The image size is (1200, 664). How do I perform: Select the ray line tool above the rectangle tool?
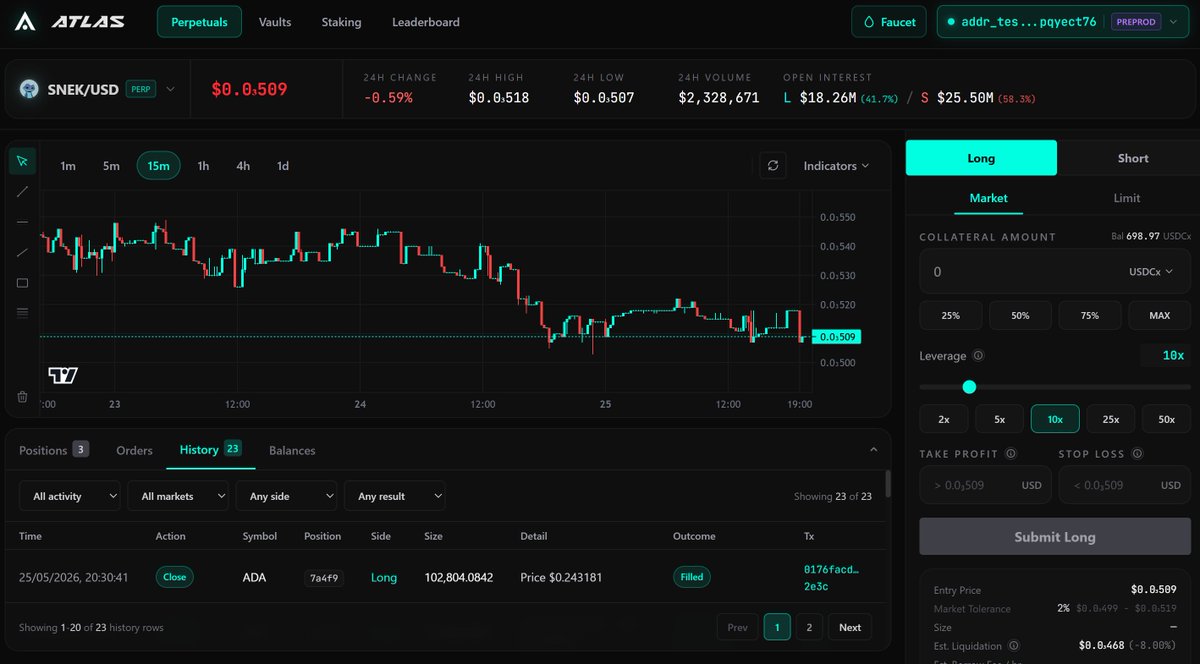coord(22,252)
